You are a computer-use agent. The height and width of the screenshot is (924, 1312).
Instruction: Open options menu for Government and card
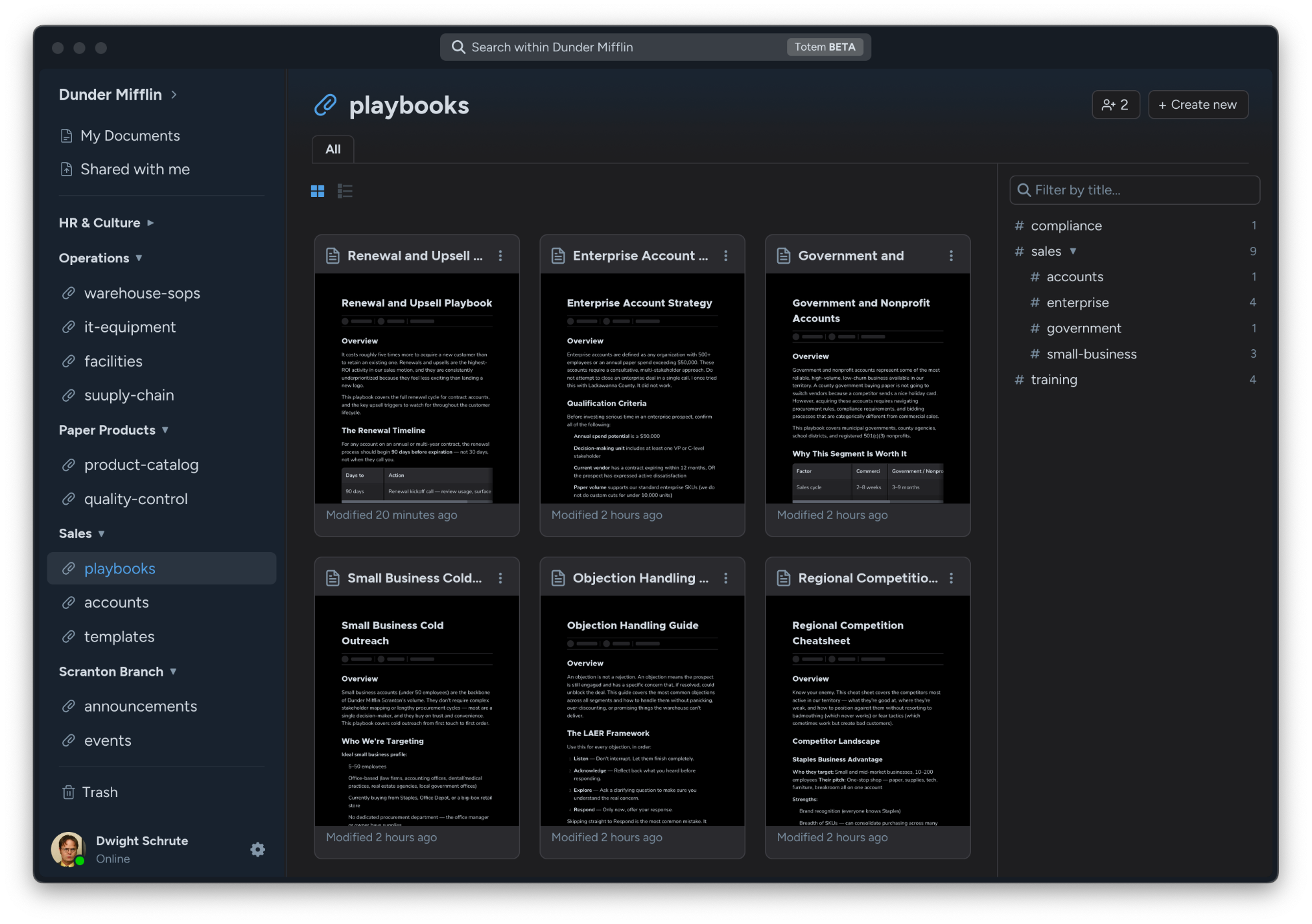(952, 256)
